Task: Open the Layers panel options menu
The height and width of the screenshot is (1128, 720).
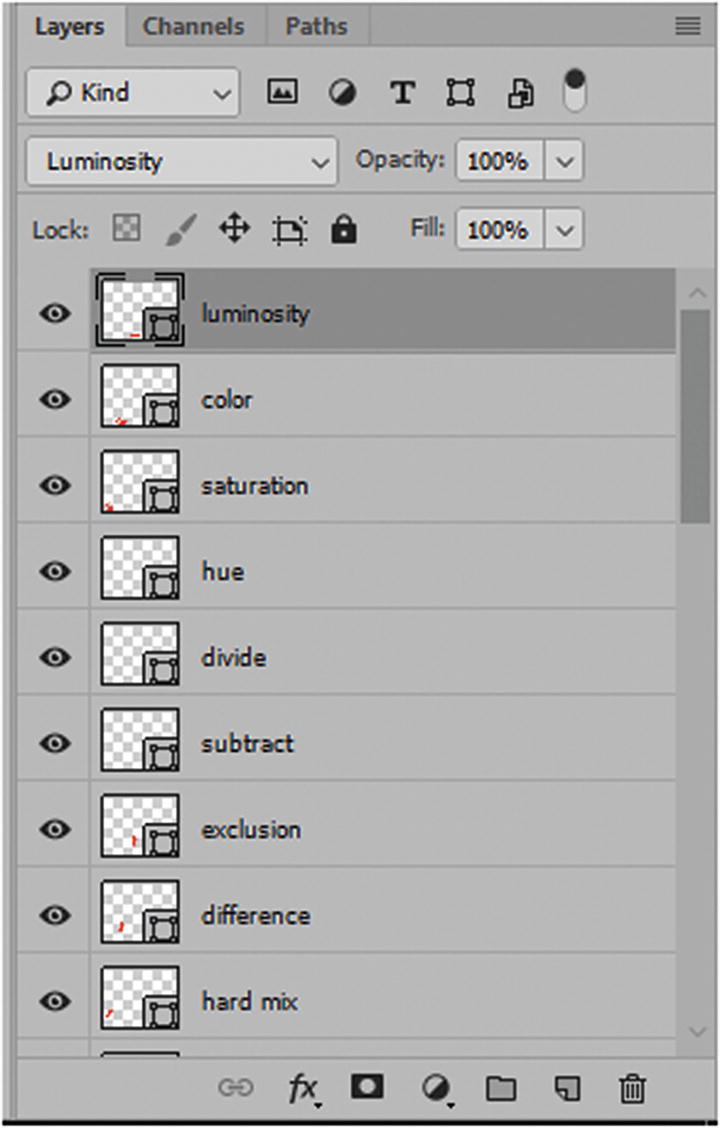Action: point(688,27)
